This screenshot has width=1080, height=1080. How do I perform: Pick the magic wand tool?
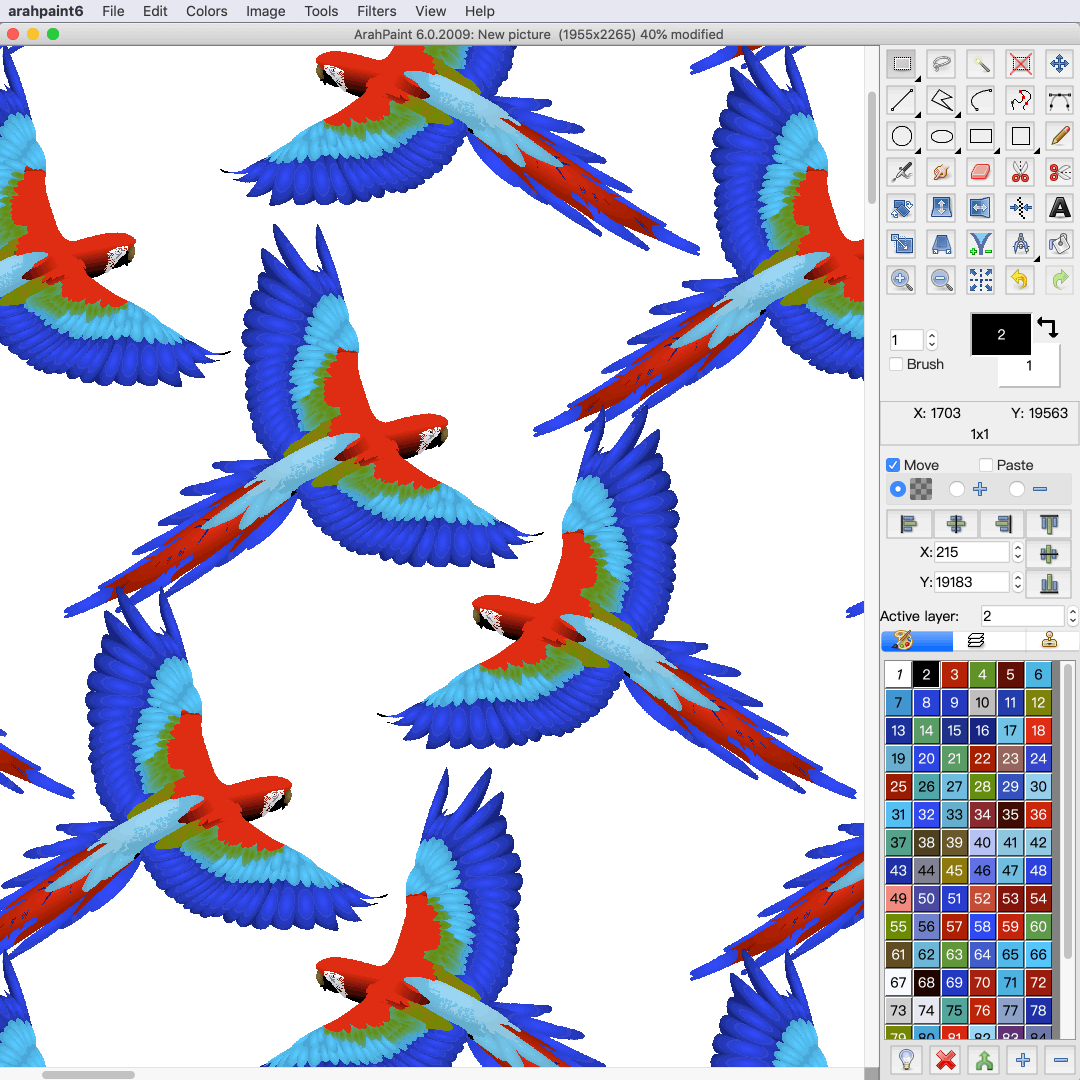tap(981, 64)
